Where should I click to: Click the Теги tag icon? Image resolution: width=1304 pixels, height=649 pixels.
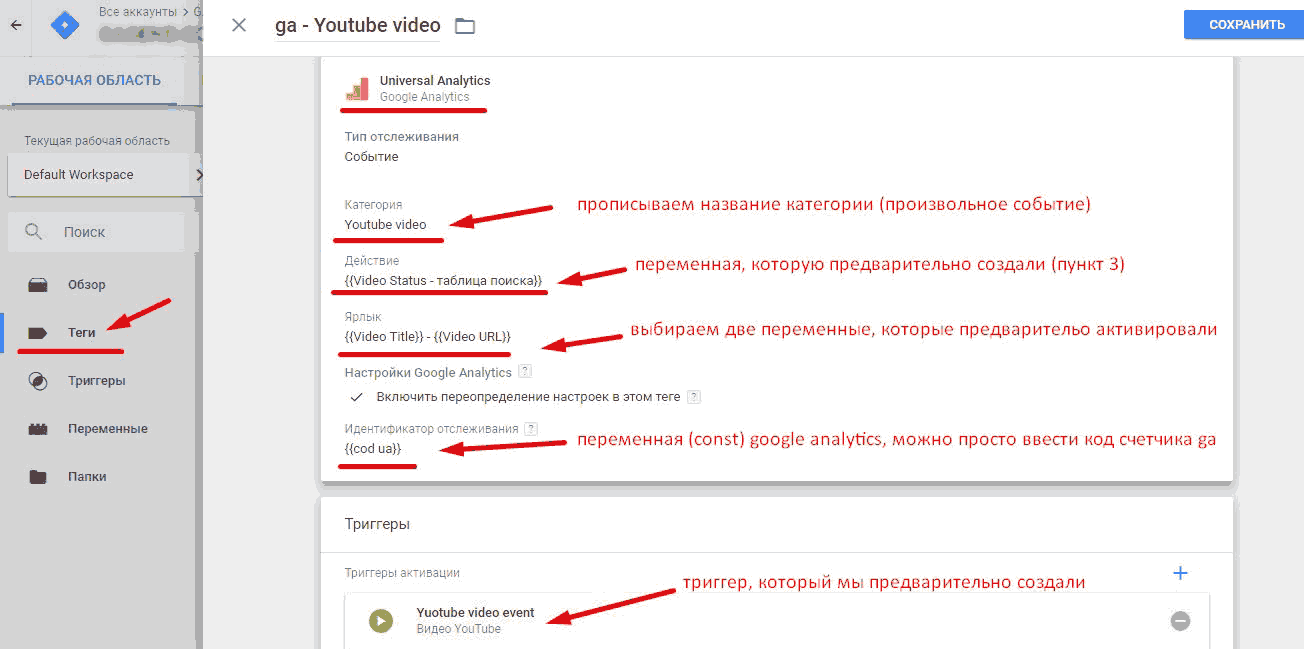click(38, 333)
